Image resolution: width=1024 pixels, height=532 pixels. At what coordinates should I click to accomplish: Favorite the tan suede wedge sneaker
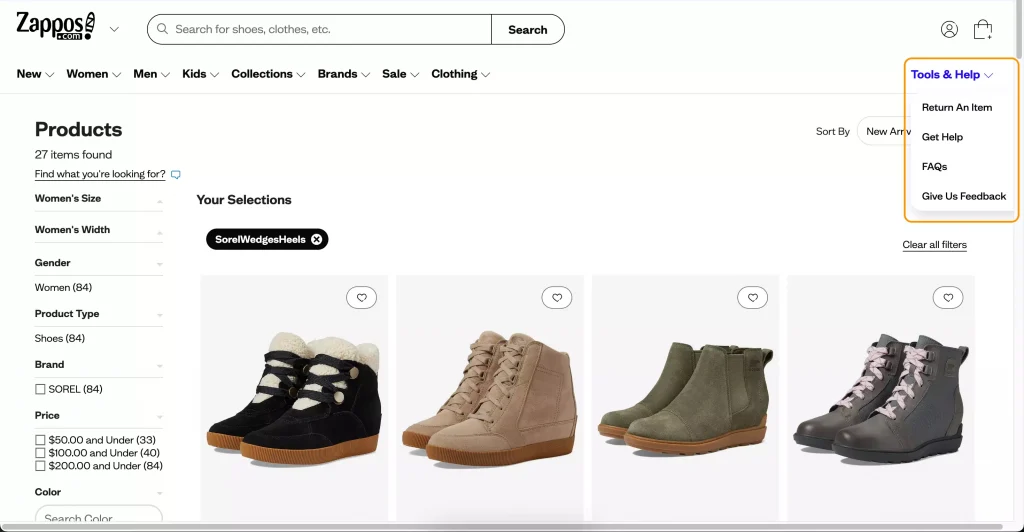tap(557, 298)
